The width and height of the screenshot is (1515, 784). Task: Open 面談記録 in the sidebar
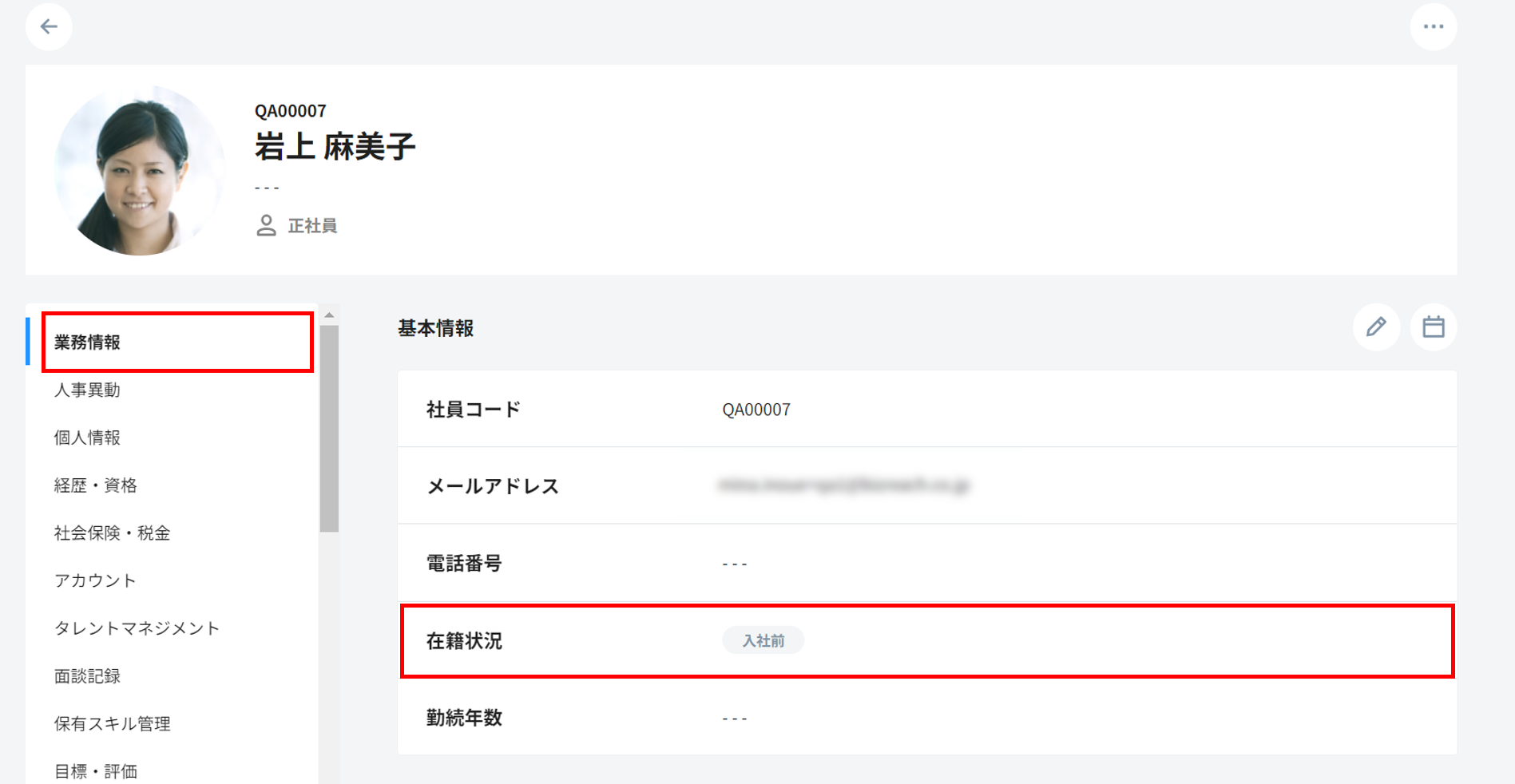88,676
